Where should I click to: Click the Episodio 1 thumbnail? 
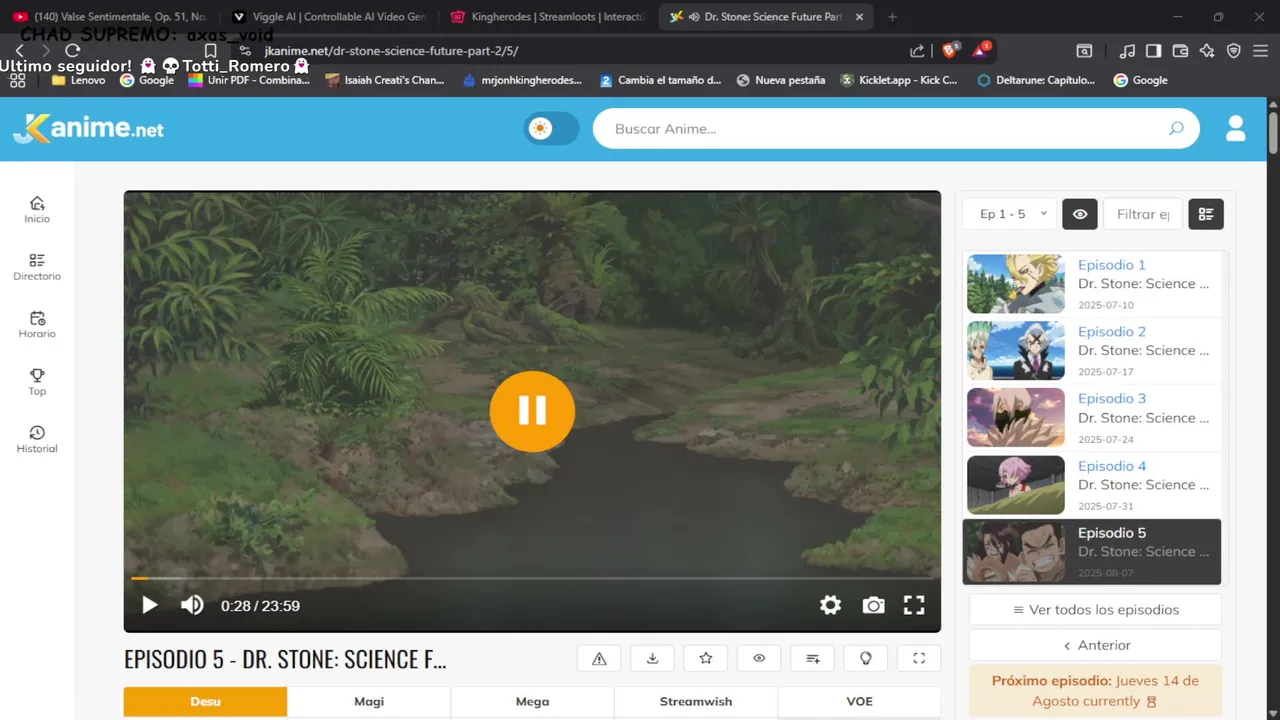pos(1016,284)
